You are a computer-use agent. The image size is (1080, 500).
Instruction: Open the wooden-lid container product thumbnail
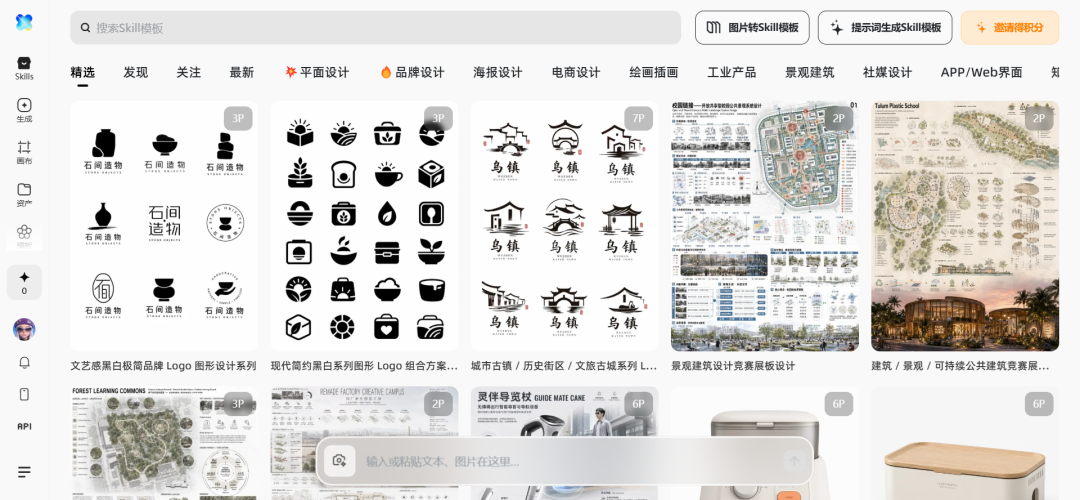tap(965, 443)
